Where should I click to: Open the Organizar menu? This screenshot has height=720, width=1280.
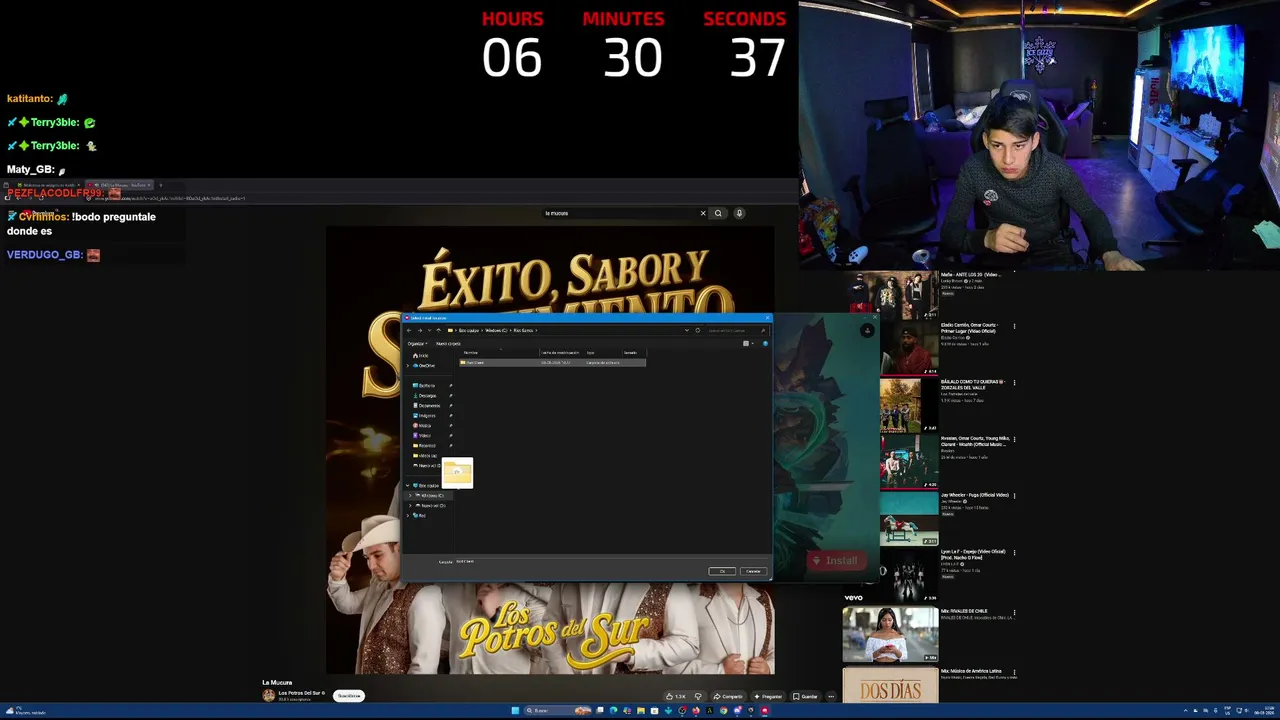(416, 343)
